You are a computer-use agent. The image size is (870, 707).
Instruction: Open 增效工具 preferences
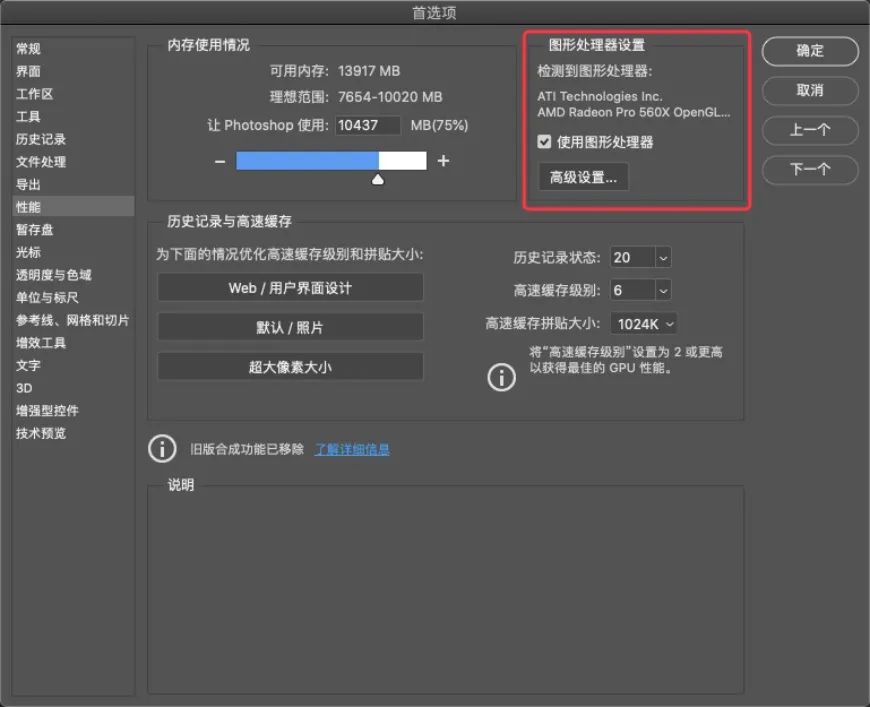click(x=73, y=343)
